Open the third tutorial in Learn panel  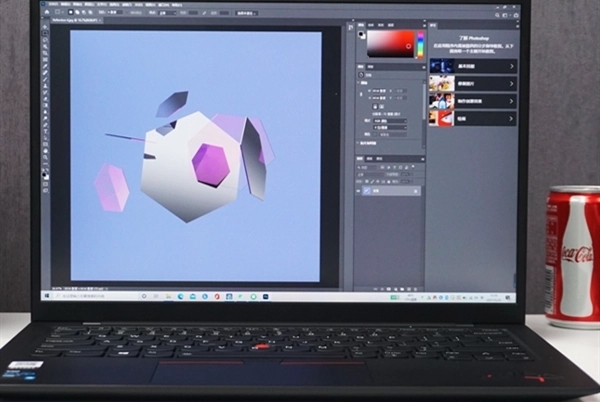(470, 101)
